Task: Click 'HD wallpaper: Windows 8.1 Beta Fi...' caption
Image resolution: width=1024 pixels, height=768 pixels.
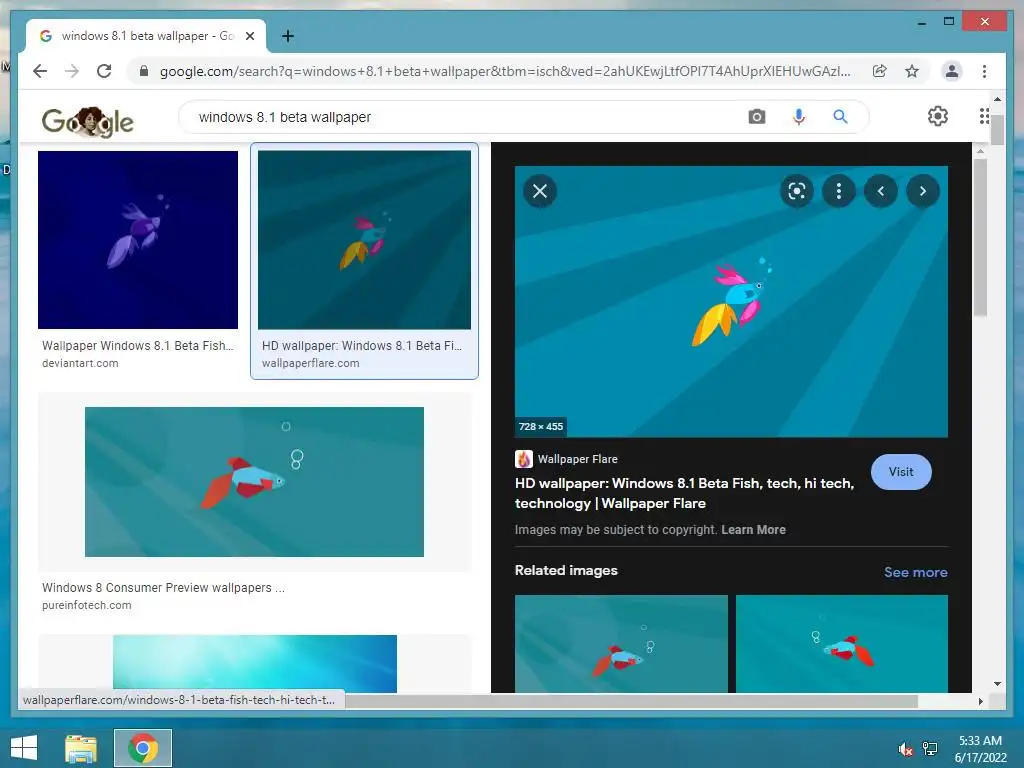Action: 362,345
